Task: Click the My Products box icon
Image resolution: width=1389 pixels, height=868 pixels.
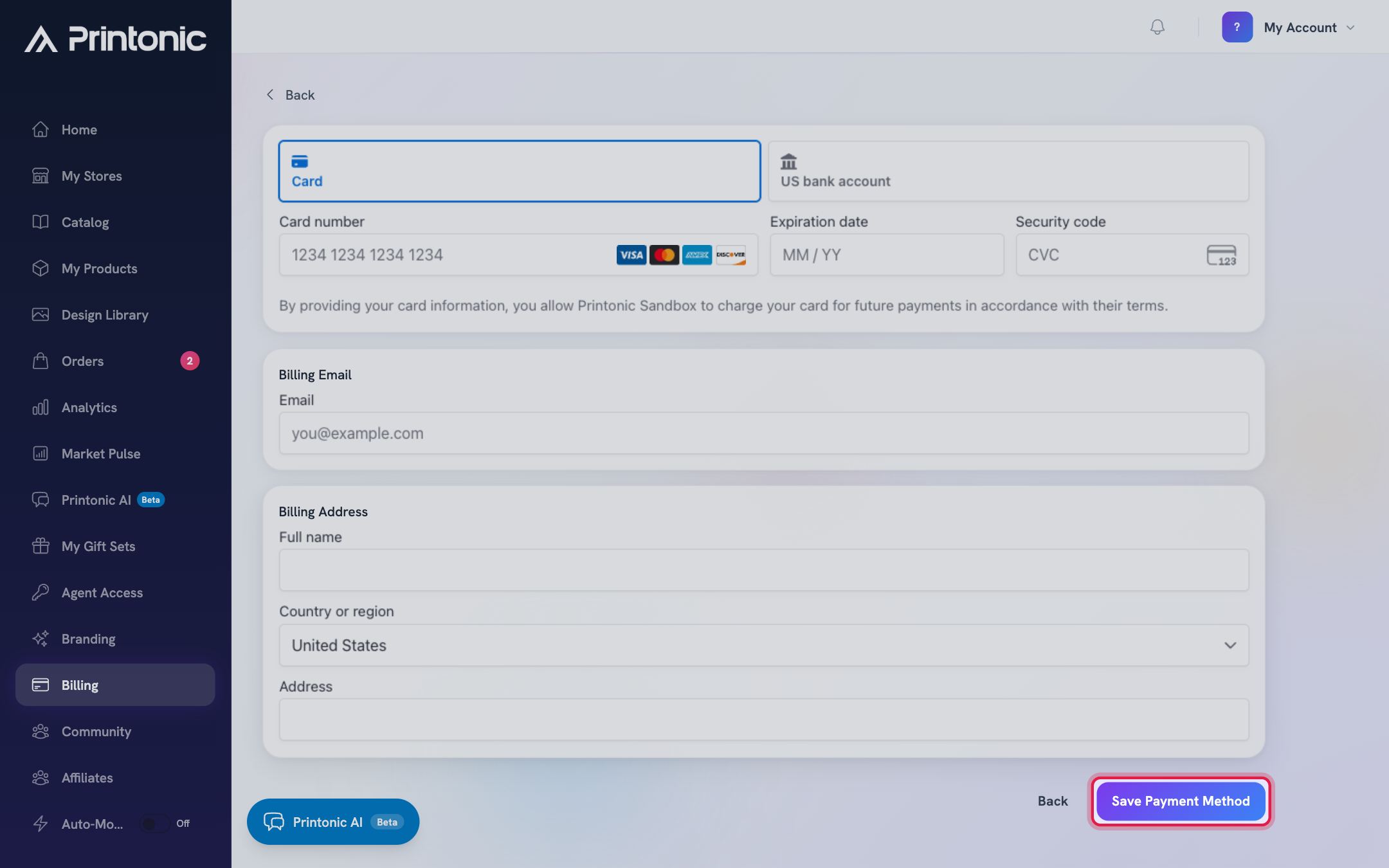Action: tap(41, 268)
